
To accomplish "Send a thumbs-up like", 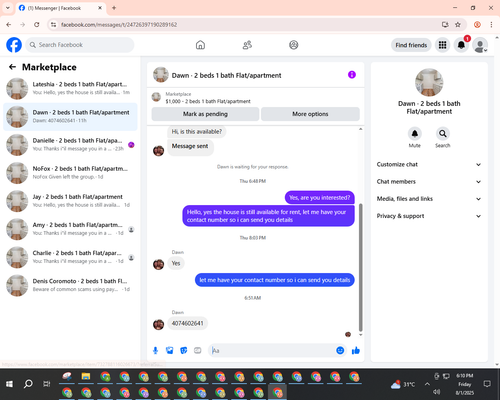I will point(356,350).
